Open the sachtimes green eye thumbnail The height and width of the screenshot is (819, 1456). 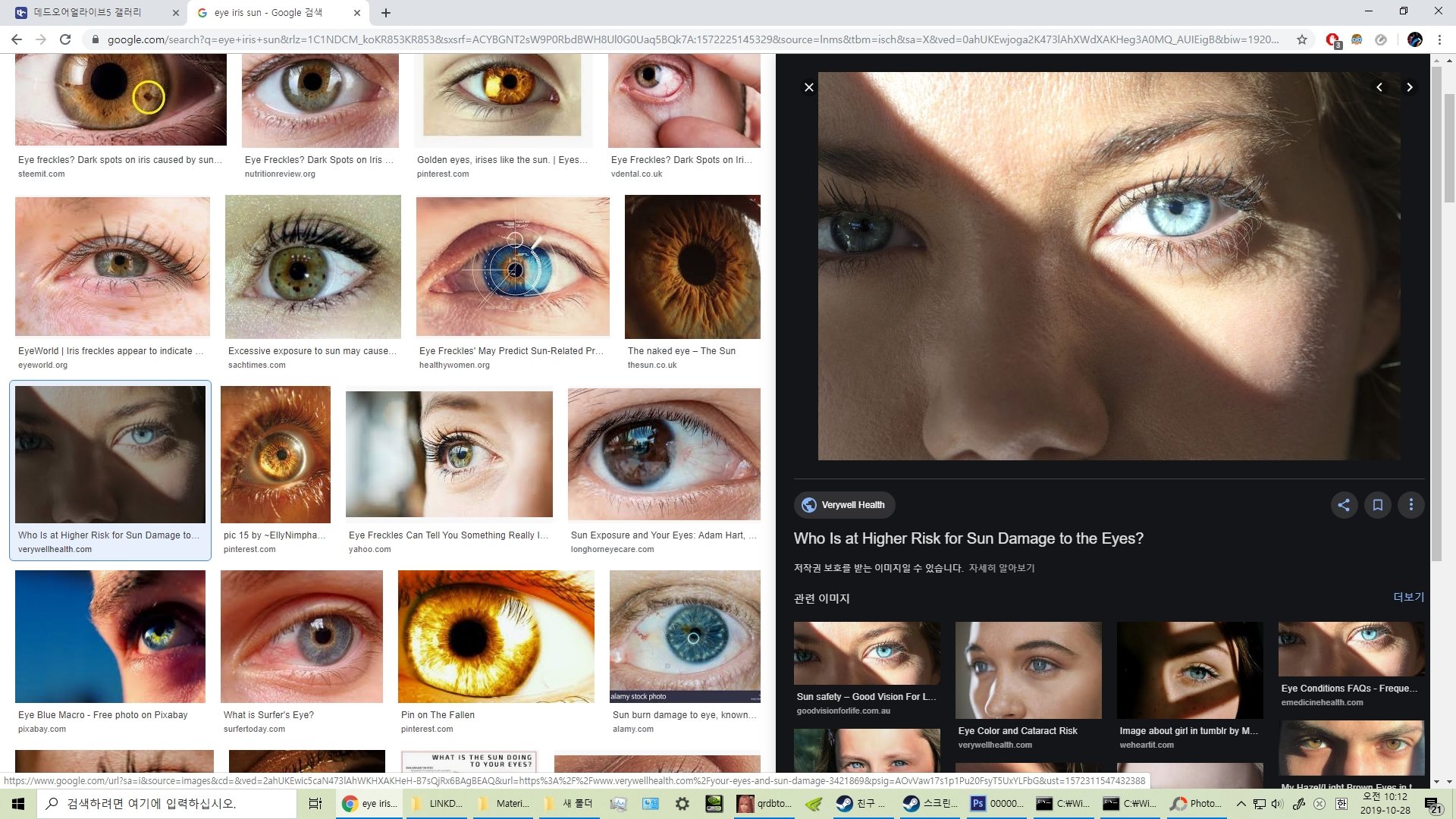(x=313, y=267)
